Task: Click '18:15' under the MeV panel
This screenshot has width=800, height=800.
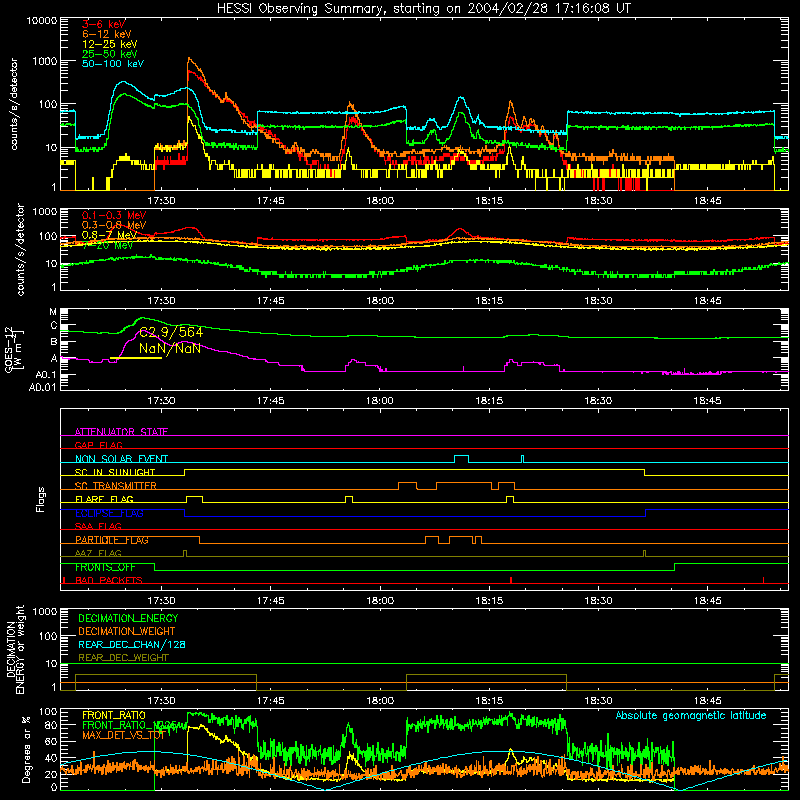Action: [489, 301]
